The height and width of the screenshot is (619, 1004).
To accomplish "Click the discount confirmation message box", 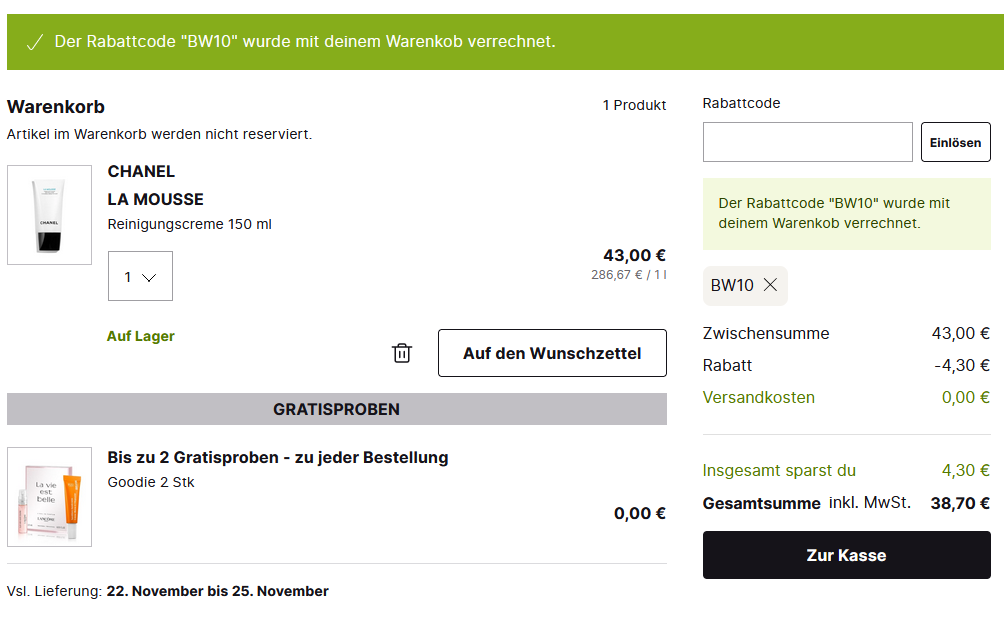I will coord(846,213).
